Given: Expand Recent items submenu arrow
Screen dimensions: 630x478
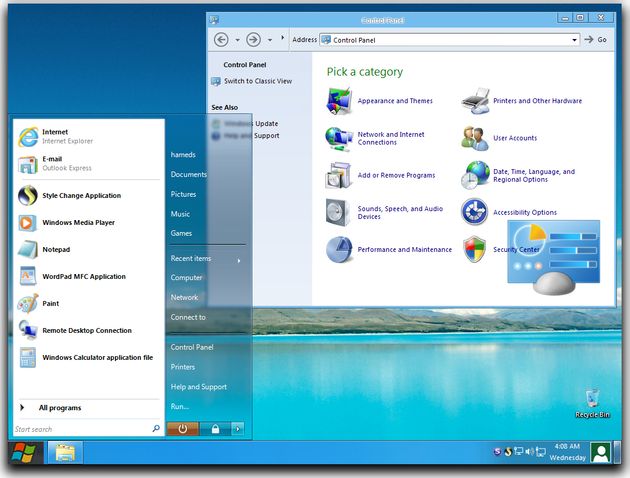Looking at the screenshot, I should pos(239,261).
